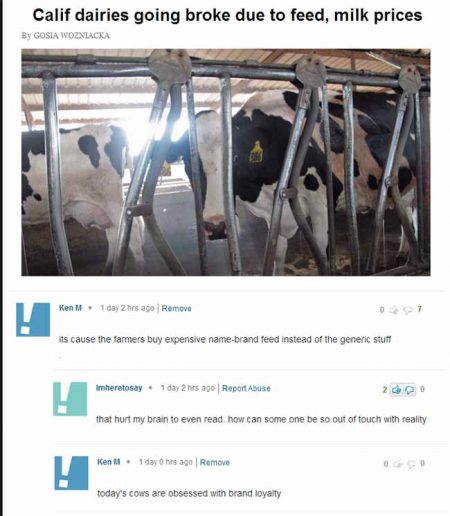450x516 pixels.
Task: Open Ken M's avatar on the last reply
Action: click(x=71, y=473)
